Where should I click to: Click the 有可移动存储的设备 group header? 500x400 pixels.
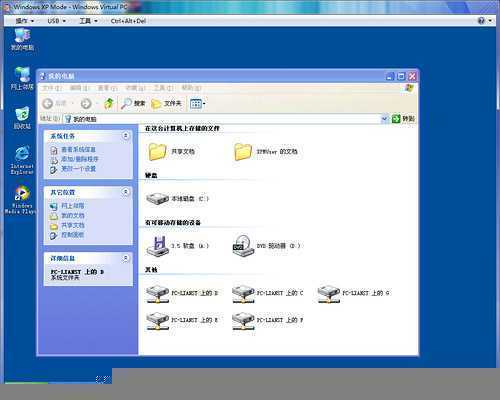pyautogui.click(x=173, y=222)
